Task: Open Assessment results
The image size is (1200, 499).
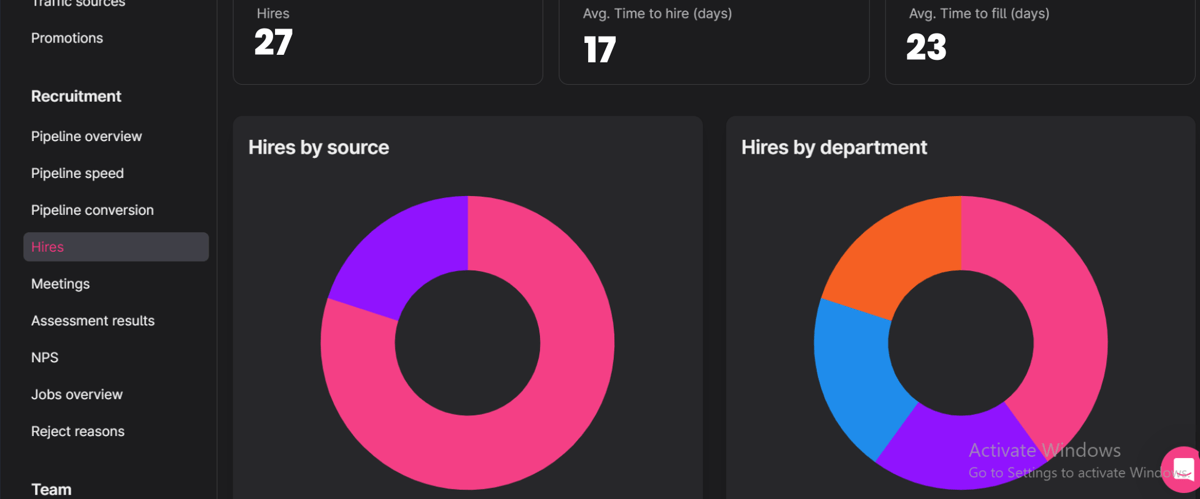Action: point(92,321)
